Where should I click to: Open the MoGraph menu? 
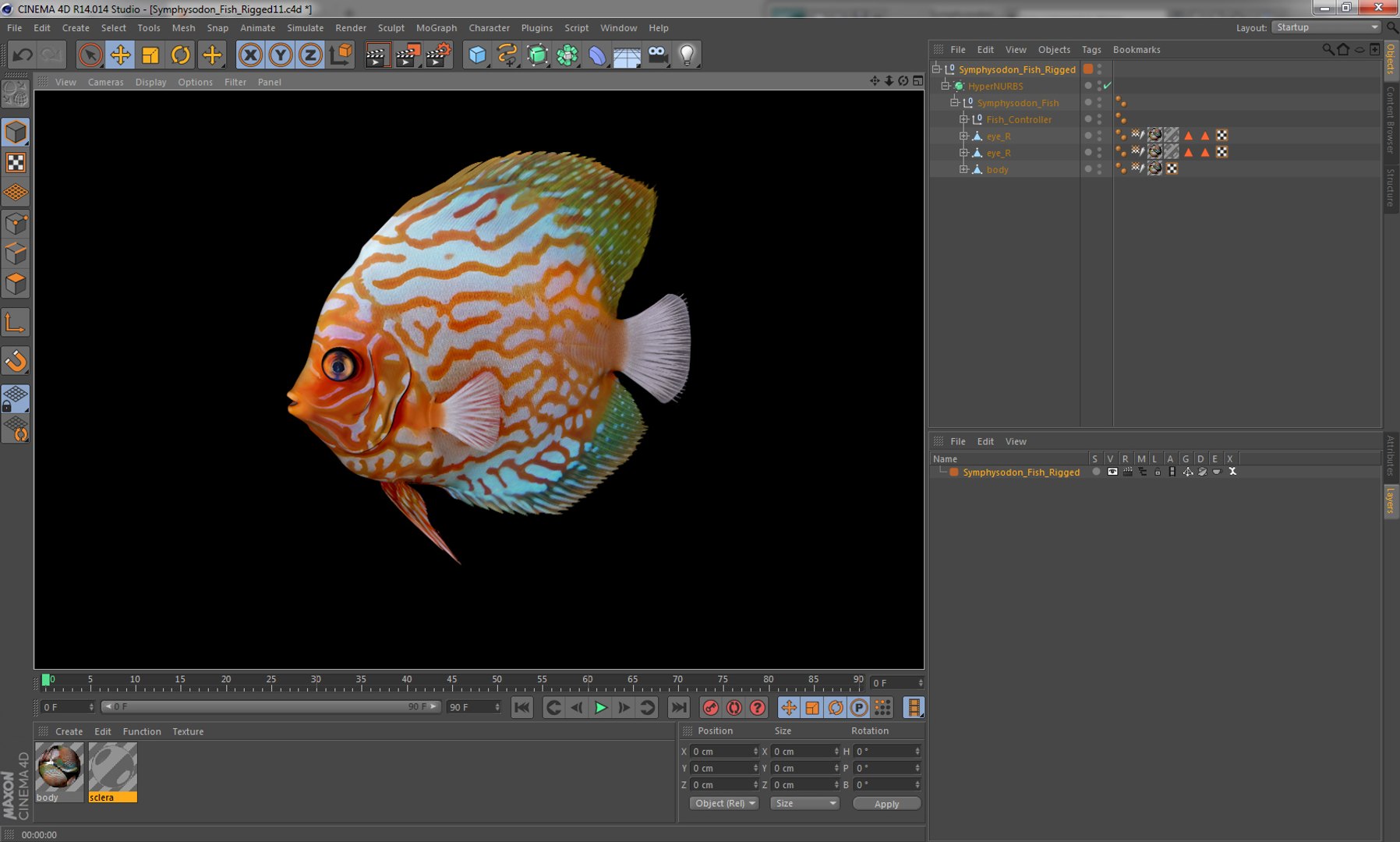tap(437, 27)
